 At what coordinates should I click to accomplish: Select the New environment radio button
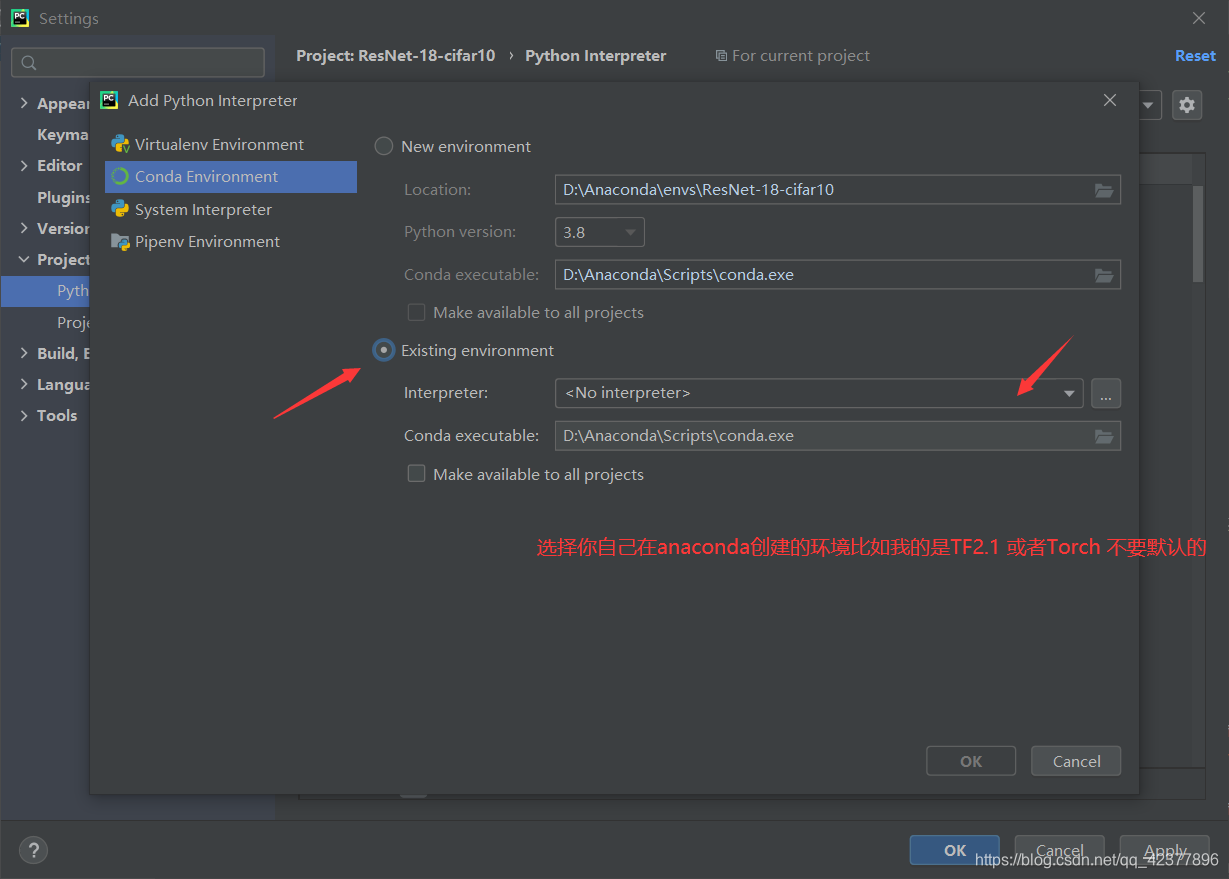(383, 146)
